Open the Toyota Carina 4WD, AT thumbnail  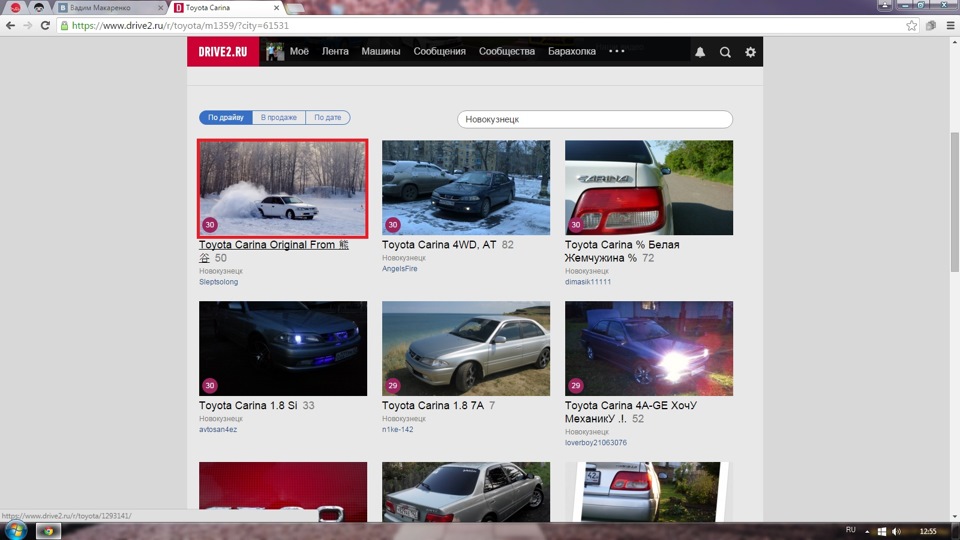click(x=466, y=187)
